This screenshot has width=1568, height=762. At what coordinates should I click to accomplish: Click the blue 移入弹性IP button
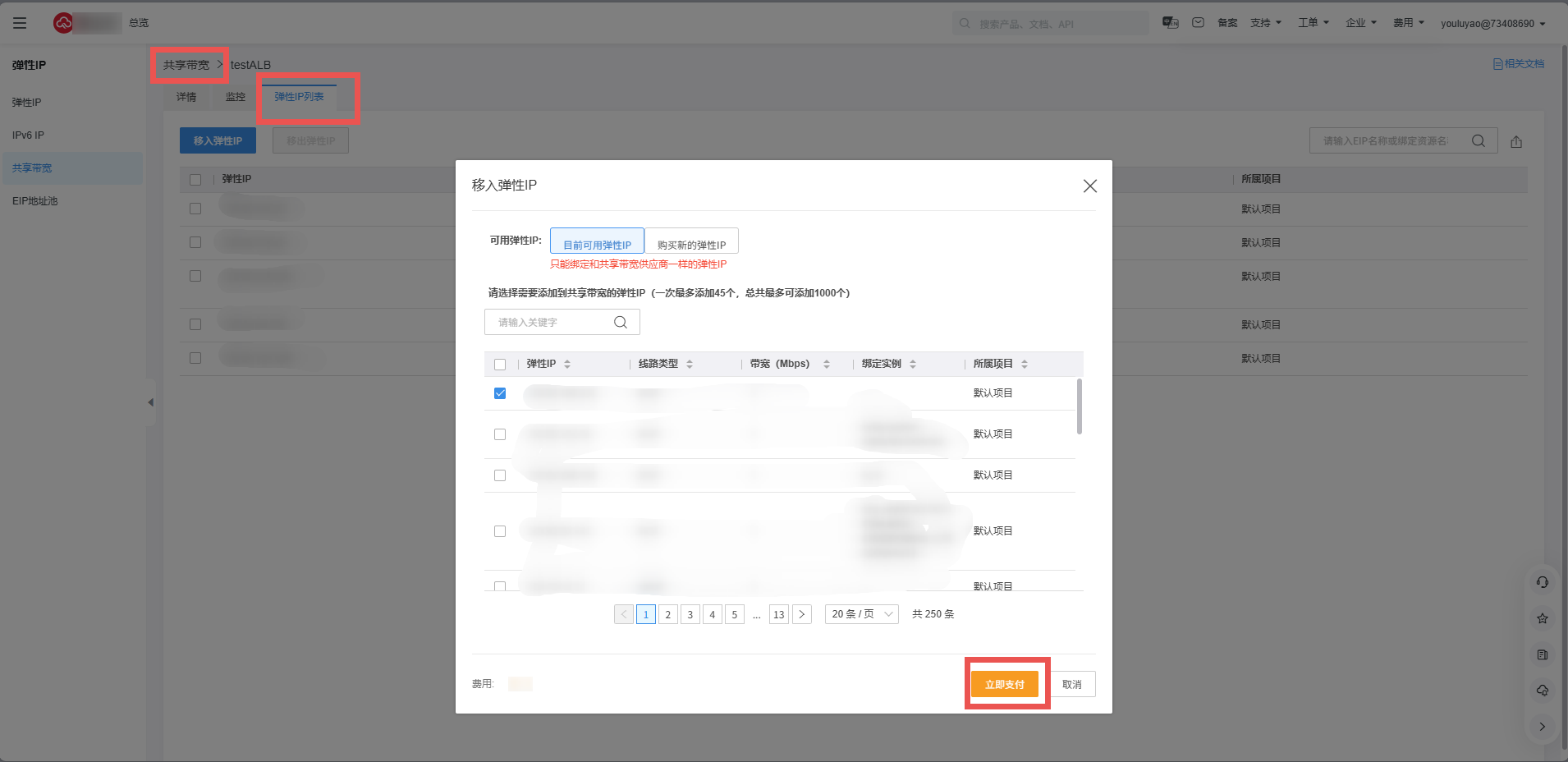coord(218,140)
